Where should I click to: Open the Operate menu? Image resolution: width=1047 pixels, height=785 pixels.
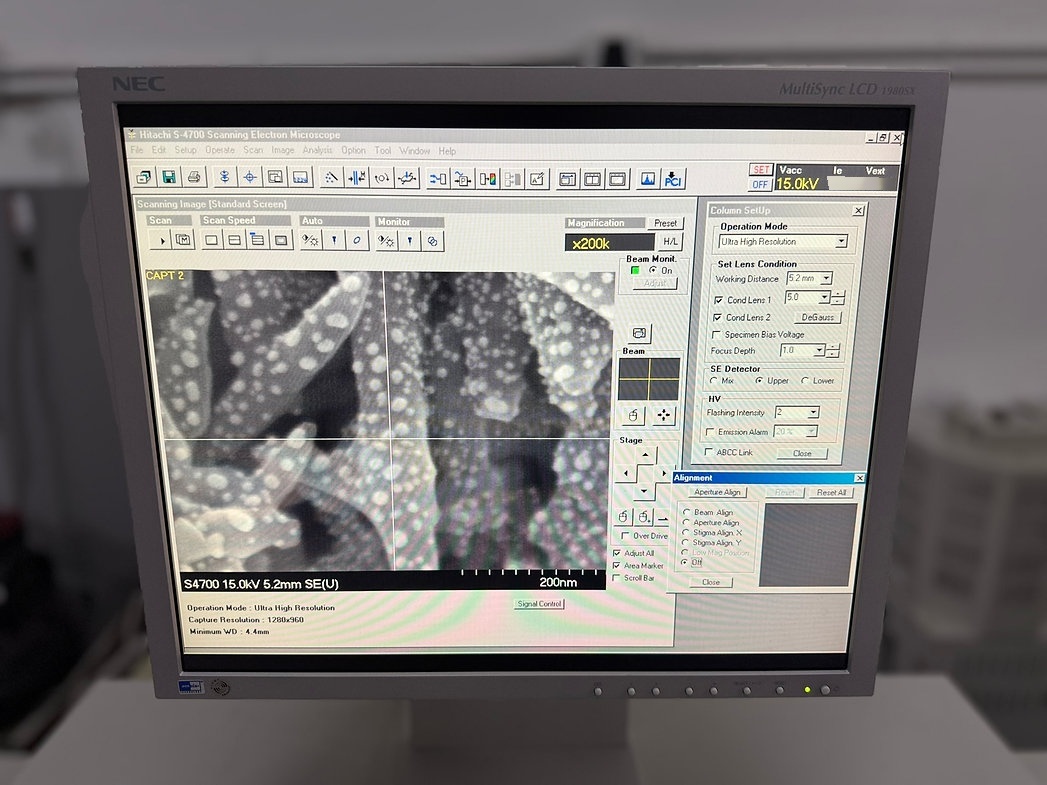coord(222,150)
